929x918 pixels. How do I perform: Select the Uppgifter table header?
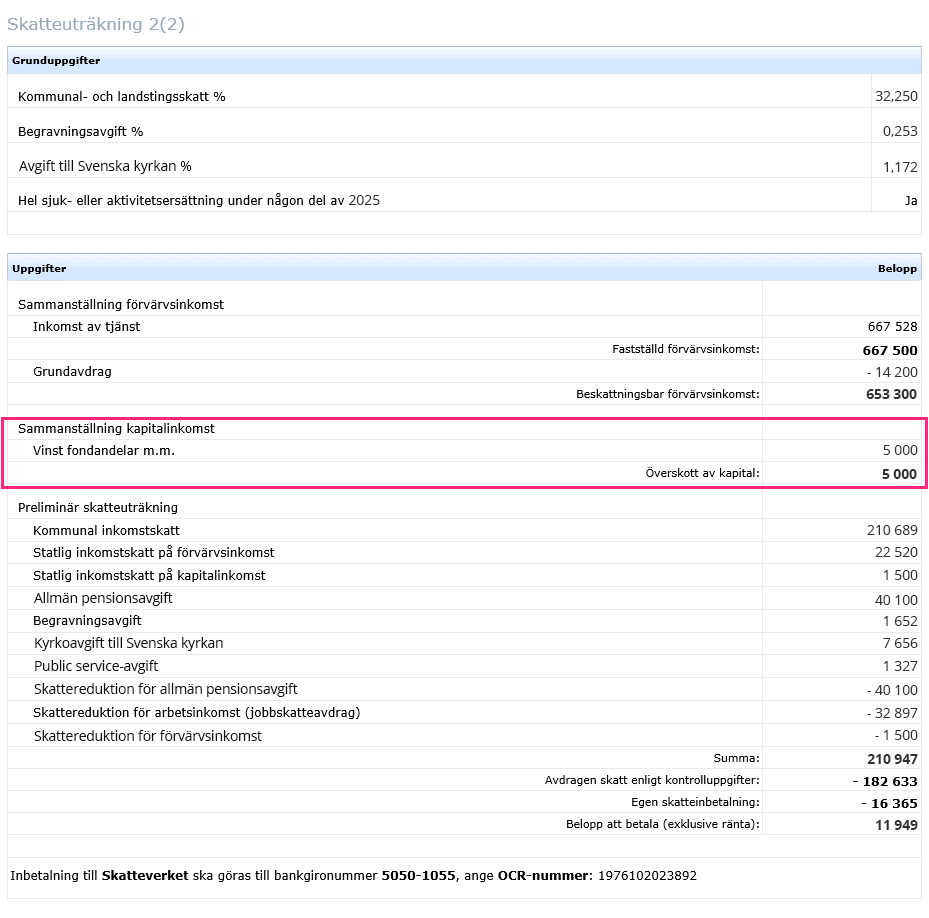(x=39, y=269)
